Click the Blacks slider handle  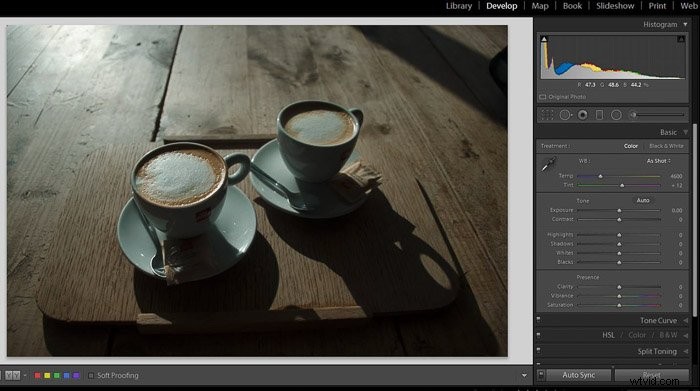[x=619, y=262]
